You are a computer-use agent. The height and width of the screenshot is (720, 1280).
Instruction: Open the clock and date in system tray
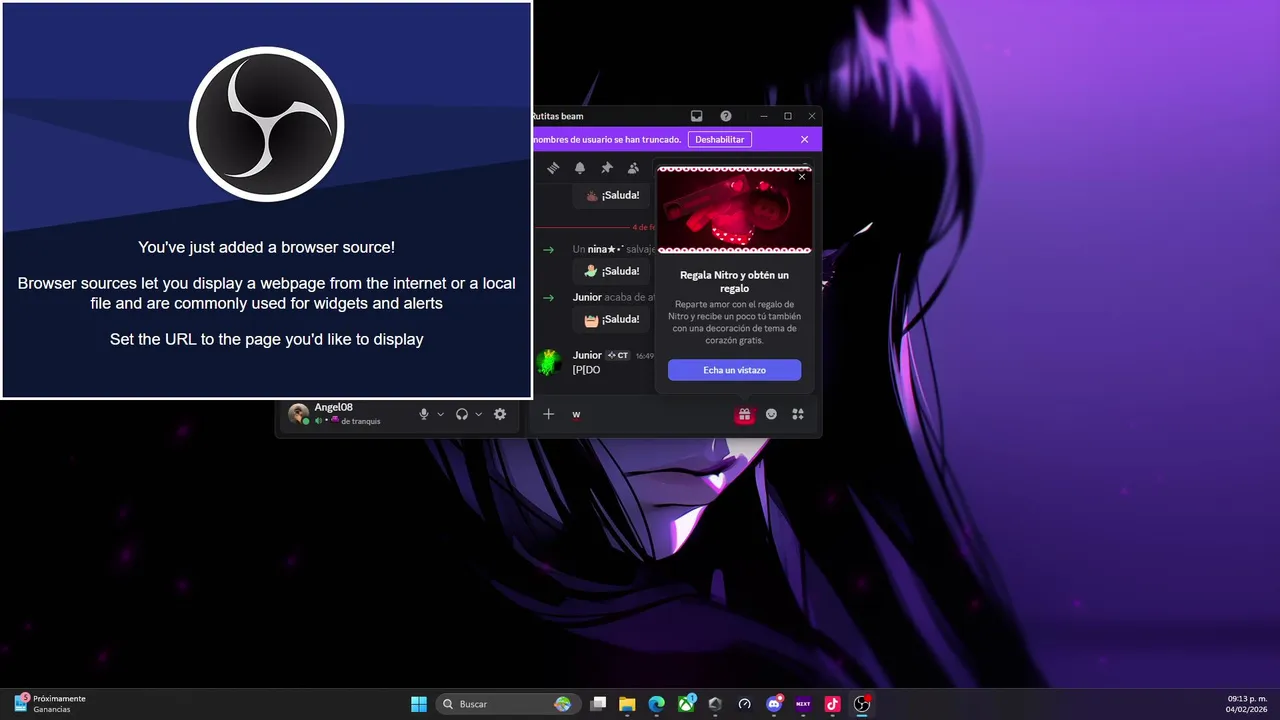click(1247, 704)
